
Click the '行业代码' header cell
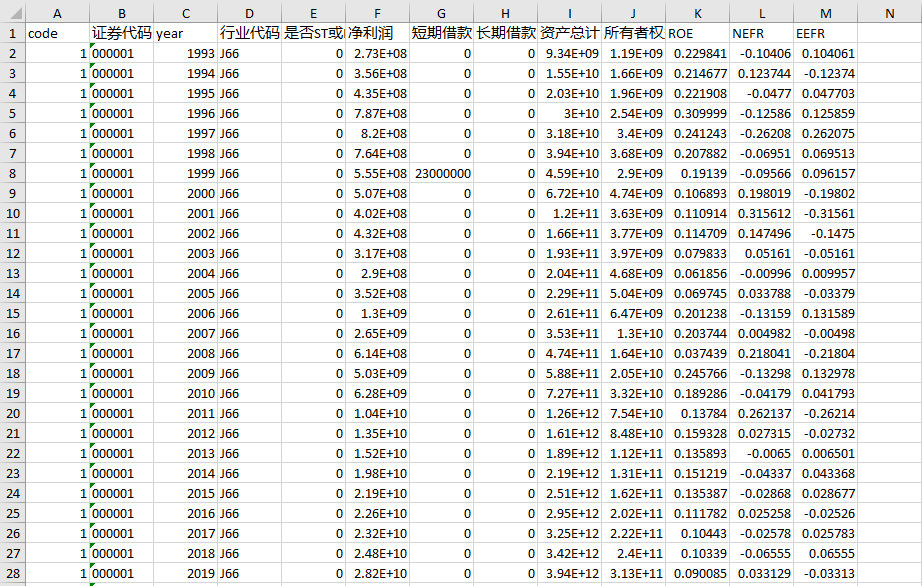pyautogui.click(x=249, y=34)
